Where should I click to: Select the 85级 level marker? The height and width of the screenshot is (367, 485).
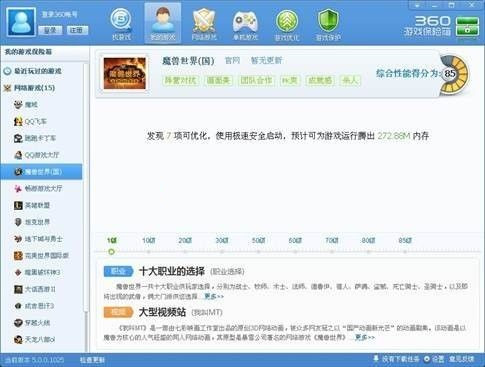[x=405, y=240]
